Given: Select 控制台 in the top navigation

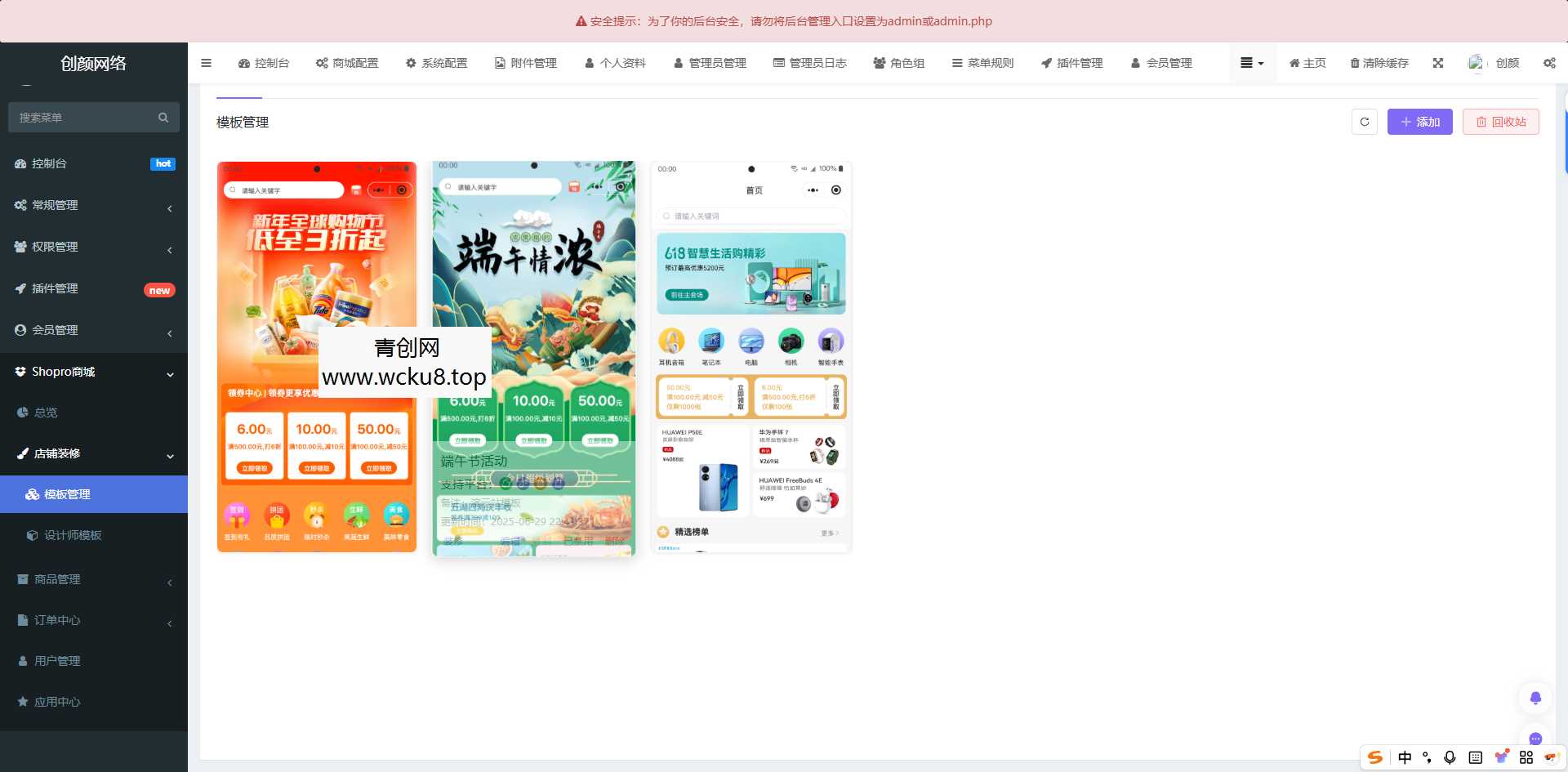Looking at the screenshot, I should (x=263, y=63).
